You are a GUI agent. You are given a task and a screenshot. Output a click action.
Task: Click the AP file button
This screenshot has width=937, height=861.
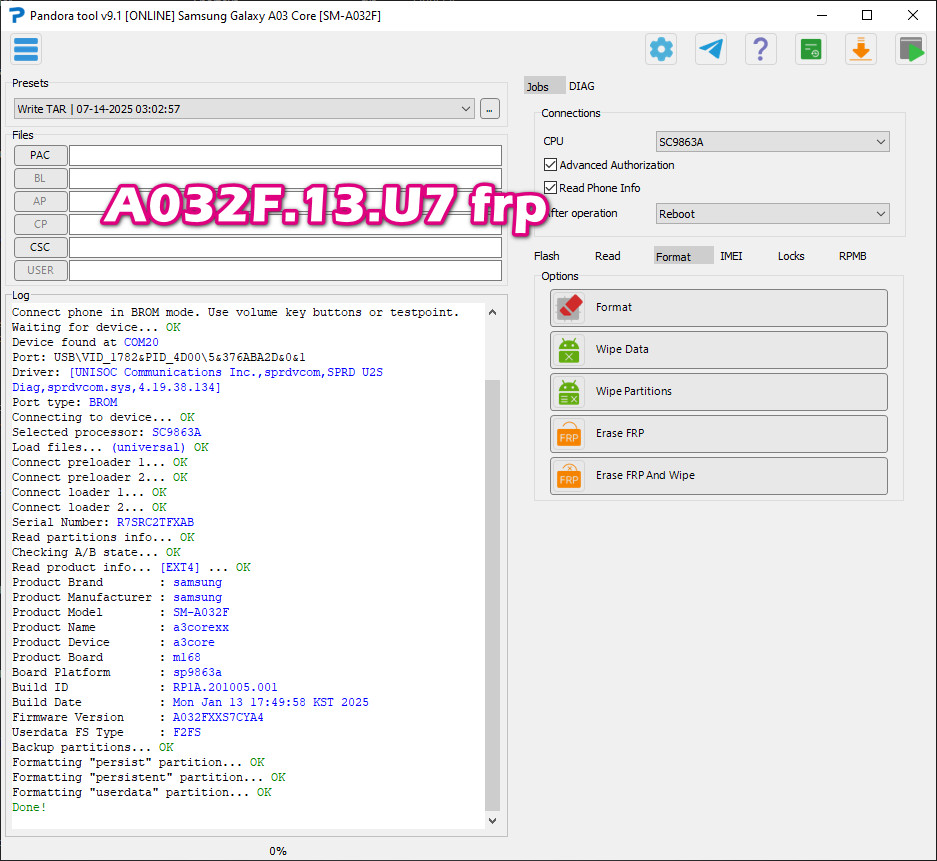tap(40, 201)
